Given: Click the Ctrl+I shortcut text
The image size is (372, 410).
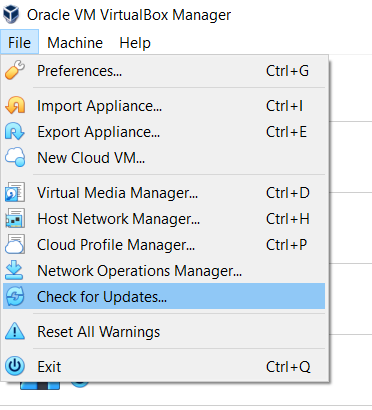Looking at the screenshot, I should [284, 106].
